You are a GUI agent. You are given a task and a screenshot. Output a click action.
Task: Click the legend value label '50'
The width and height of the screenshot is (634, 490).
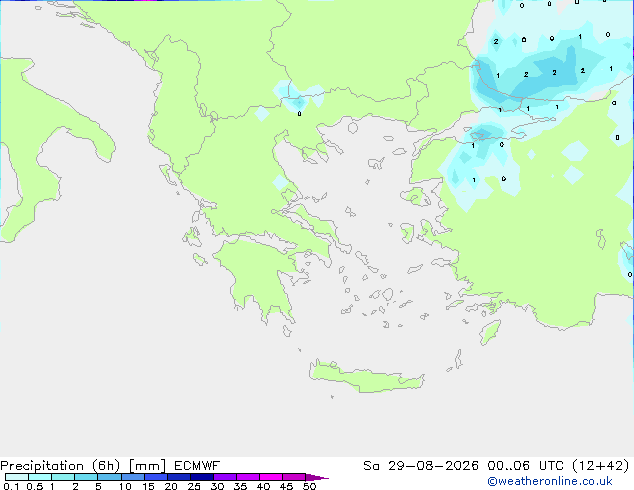coord(309,486)
